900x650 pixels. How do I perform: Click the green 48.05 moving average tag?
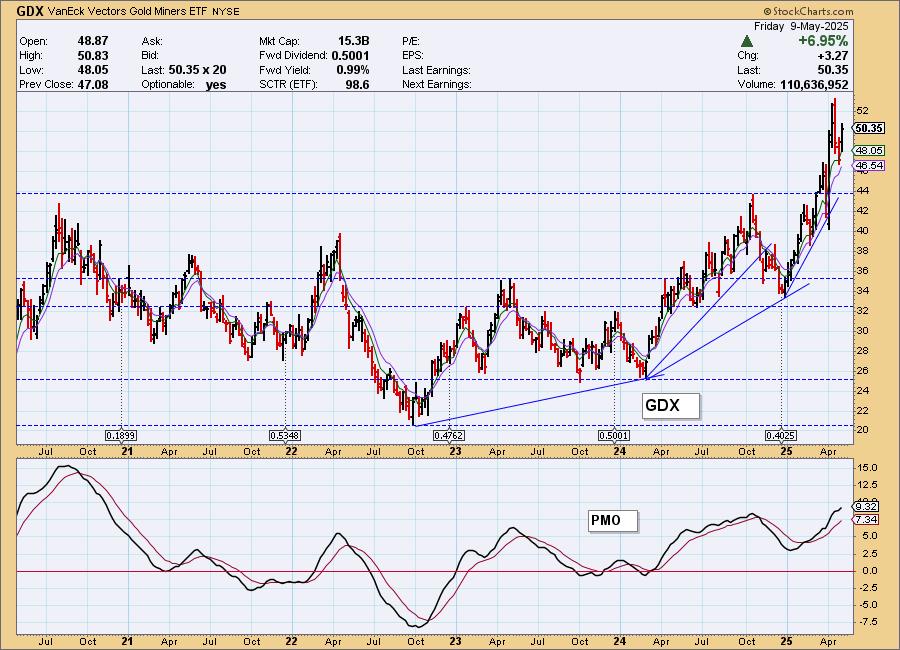click(869, 150)
